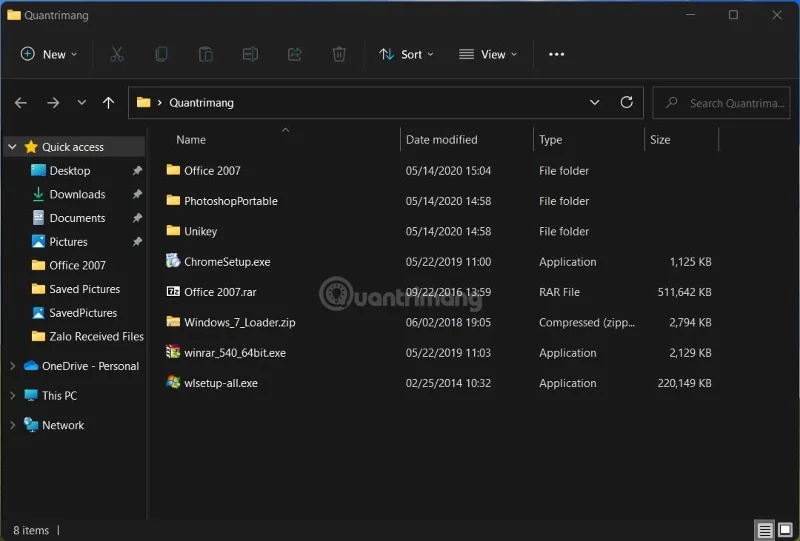Click the wlsetup-all.exe icon
This screenshot has width=800, height=541.
173,382
